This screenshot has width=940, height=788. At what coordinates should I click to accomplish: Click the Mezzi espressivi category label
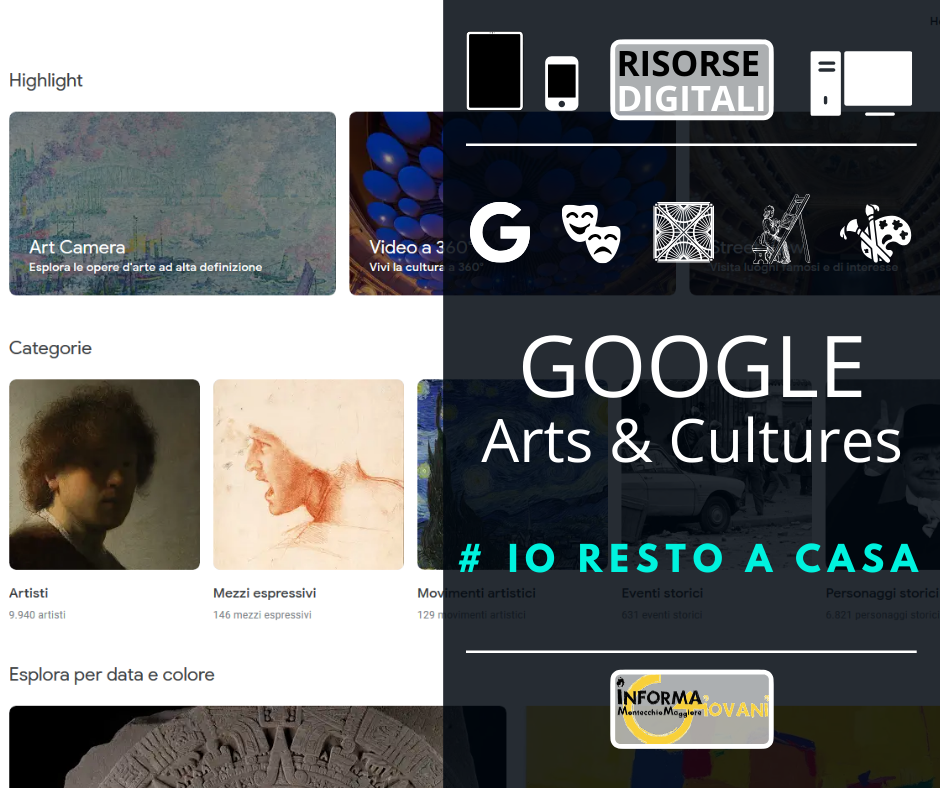[x=264, y=593]
